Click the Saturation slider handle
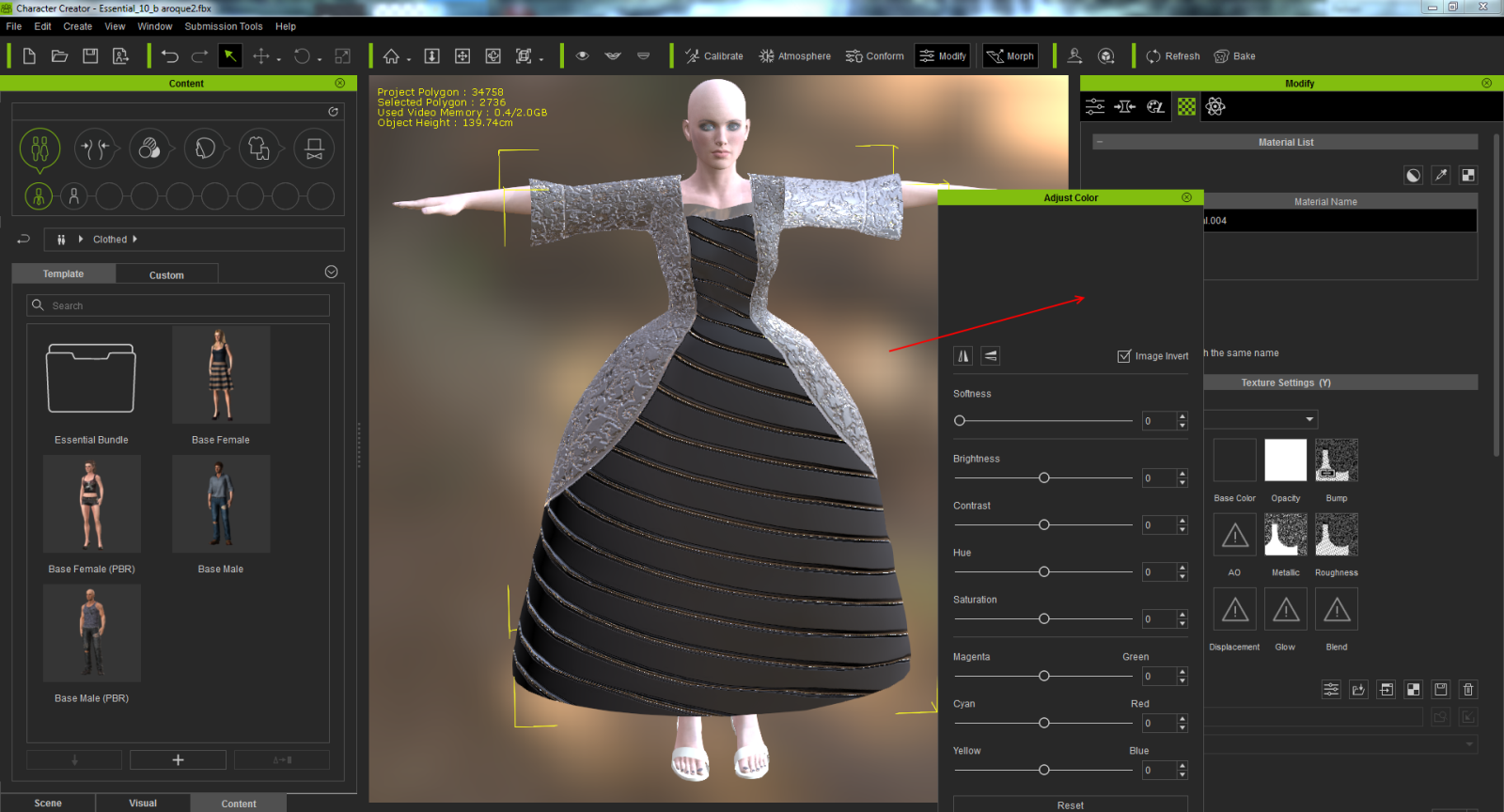The height and width of the screenshot is (812, 1504). [x=1043, y=619]
